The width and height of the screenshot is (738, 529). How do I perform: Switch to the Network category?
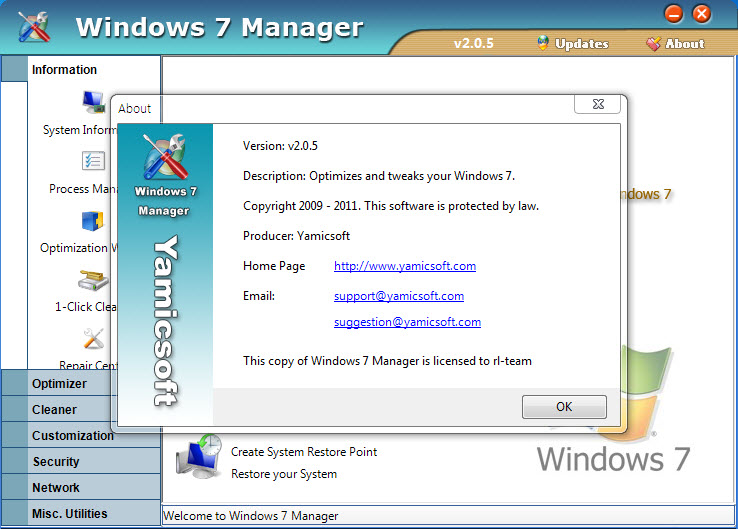click(81, 487)
